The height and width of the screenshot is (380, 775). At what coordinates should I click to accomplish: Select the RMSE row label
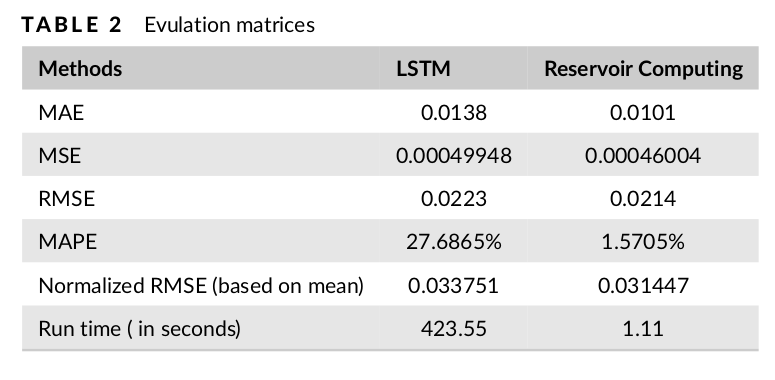pos(67,198)
